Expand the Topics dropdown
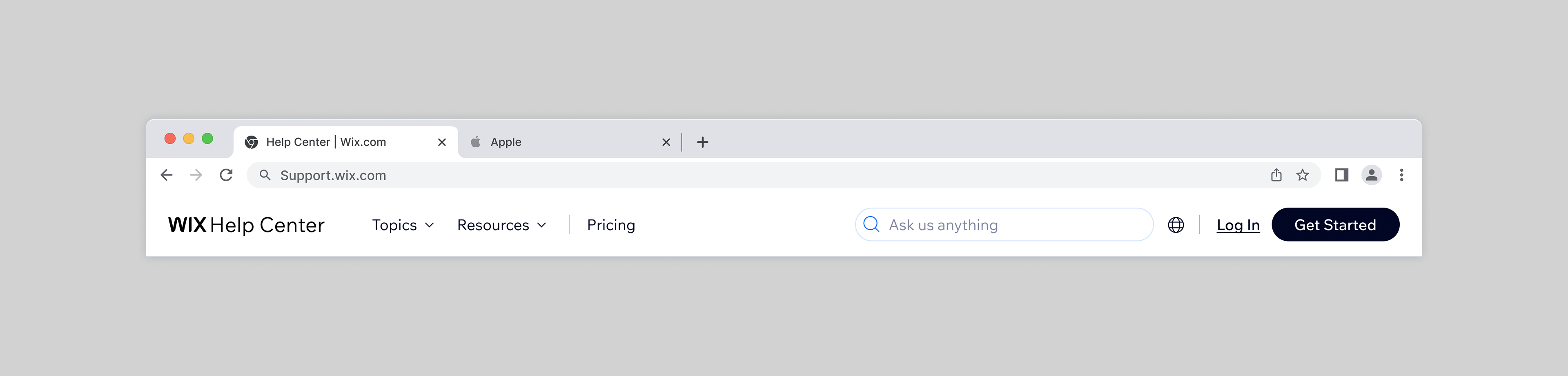The height and width of the screenshot is (376, 1568). [403, 225]
